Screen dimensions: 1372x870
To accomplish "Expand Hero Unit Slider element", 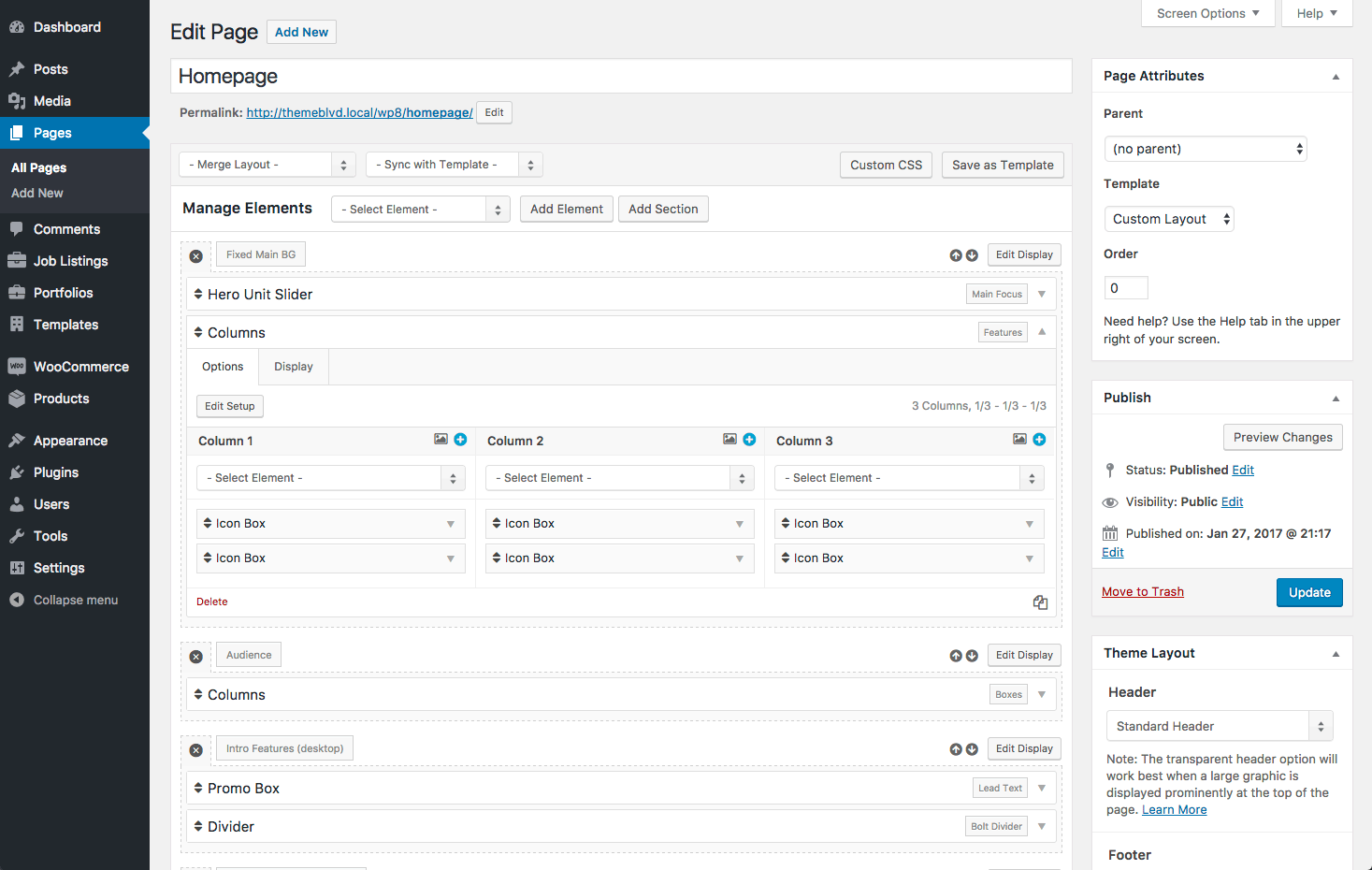I will [x=1042, y=294].
